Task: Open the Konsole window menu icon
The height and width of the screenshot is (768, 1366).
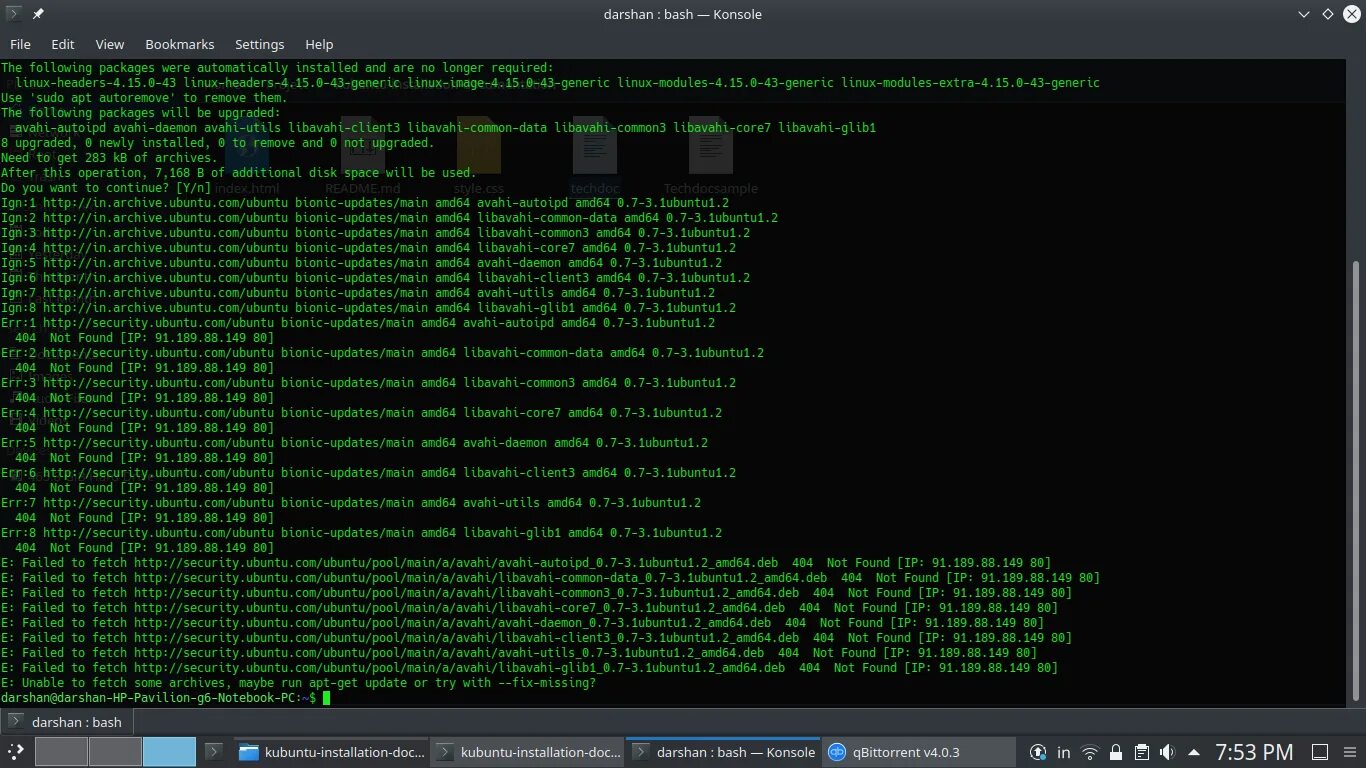Action: 13,14
